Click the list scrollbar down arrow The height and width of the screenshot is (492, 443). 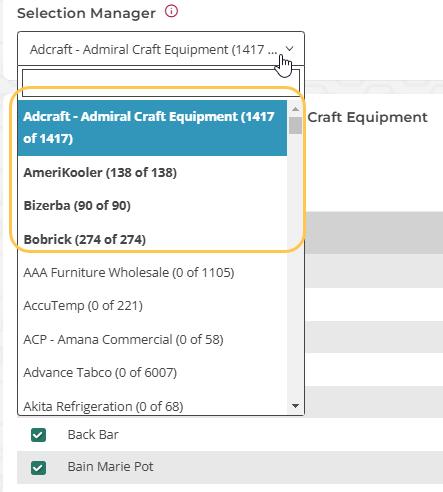click(295, 406)
